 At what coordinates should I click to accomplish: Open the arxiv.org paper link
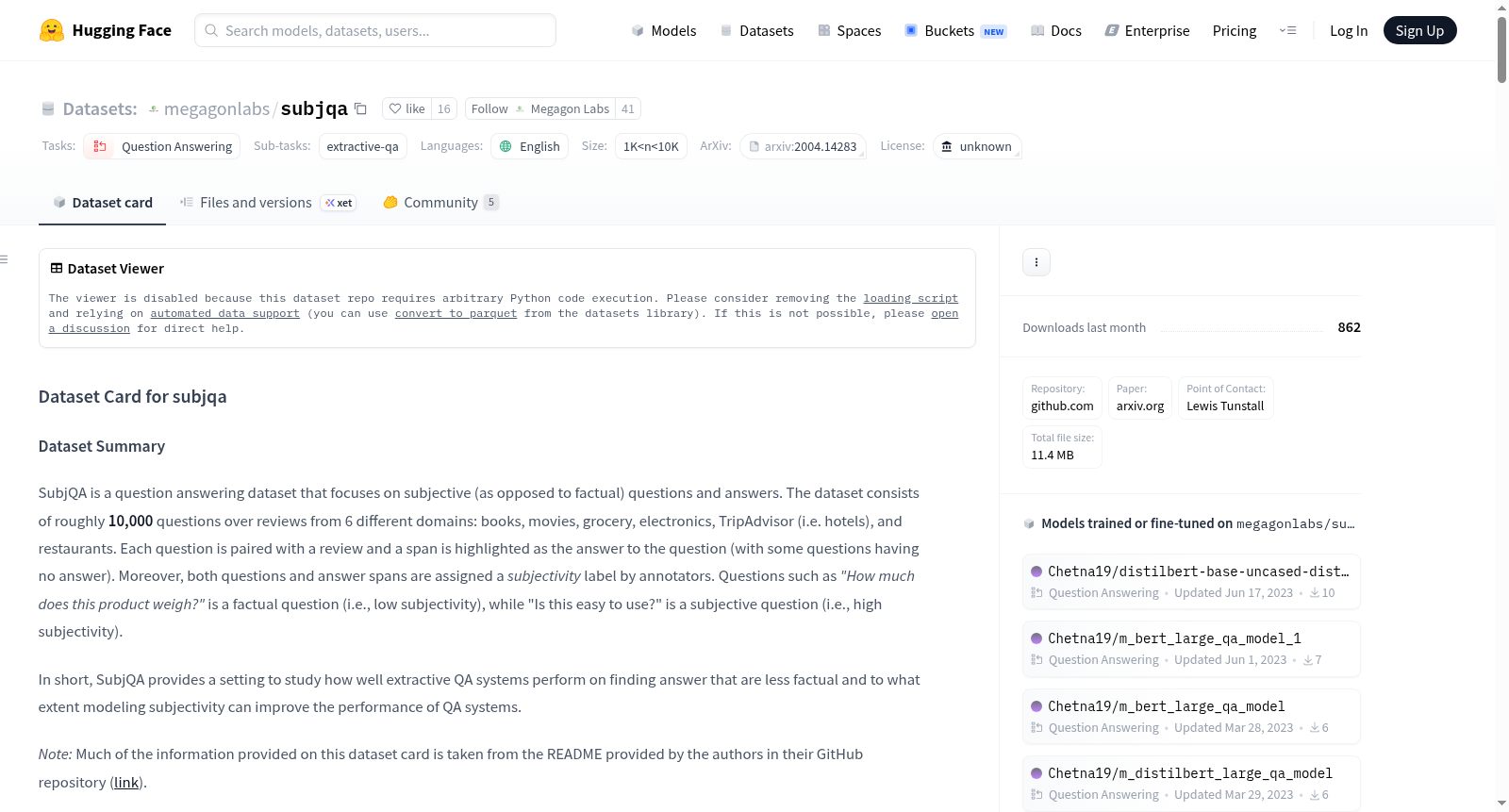(1140, 397)
